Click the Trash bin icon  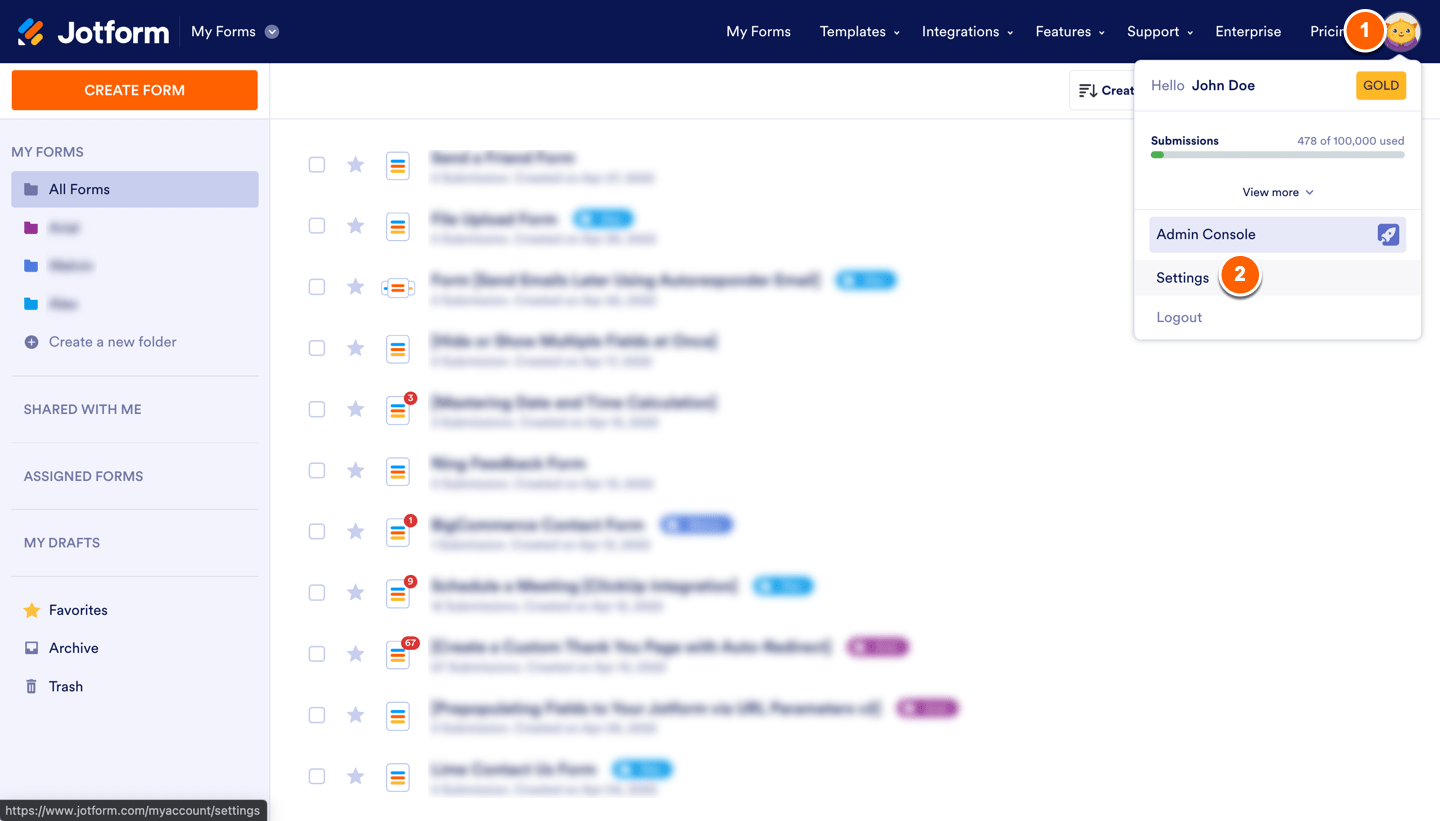click(31, 687)
